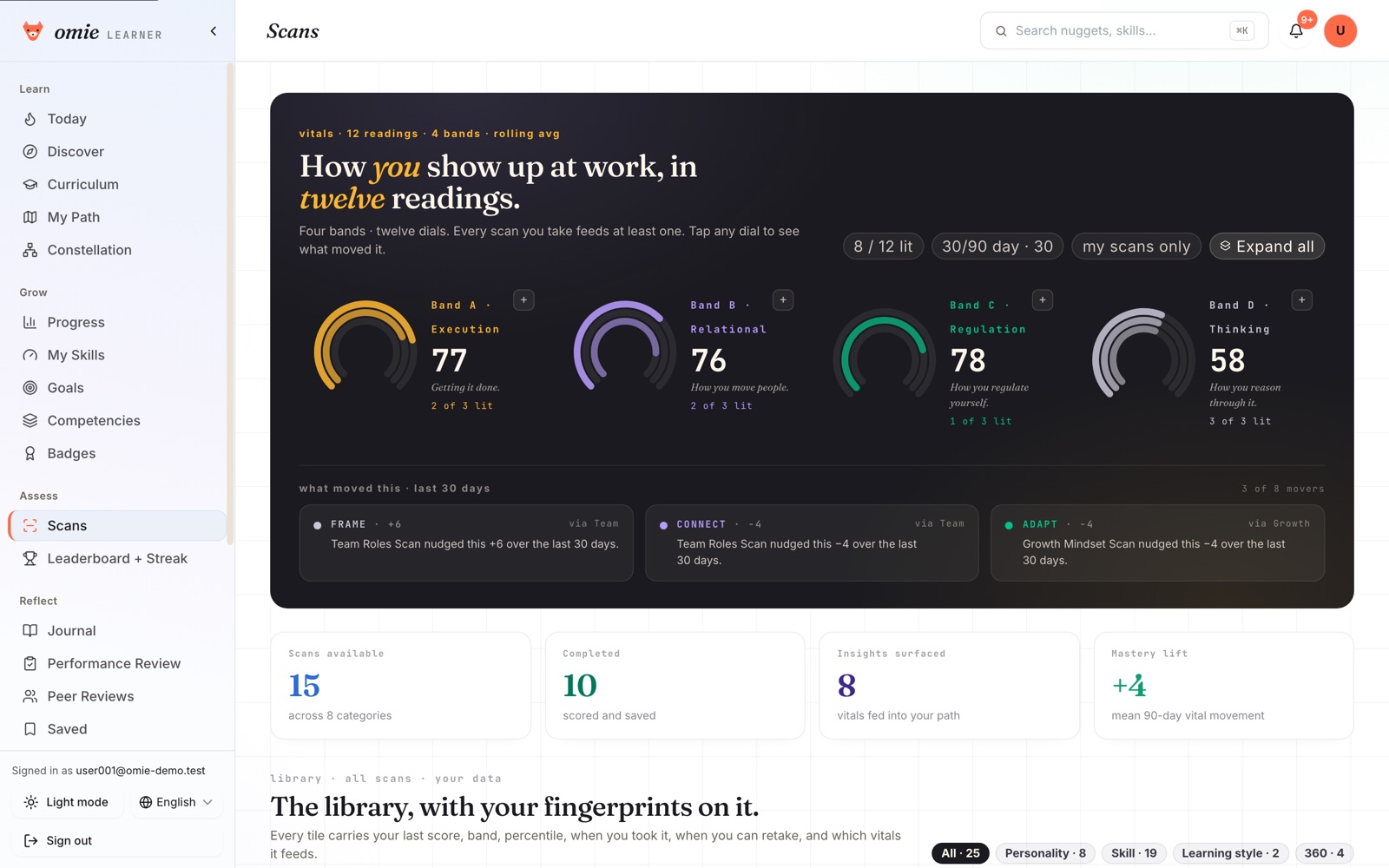Screen dimensions: 1389x868
Task: Expand Band C Regulation with its plus
Action: [x=1043, y=300]
